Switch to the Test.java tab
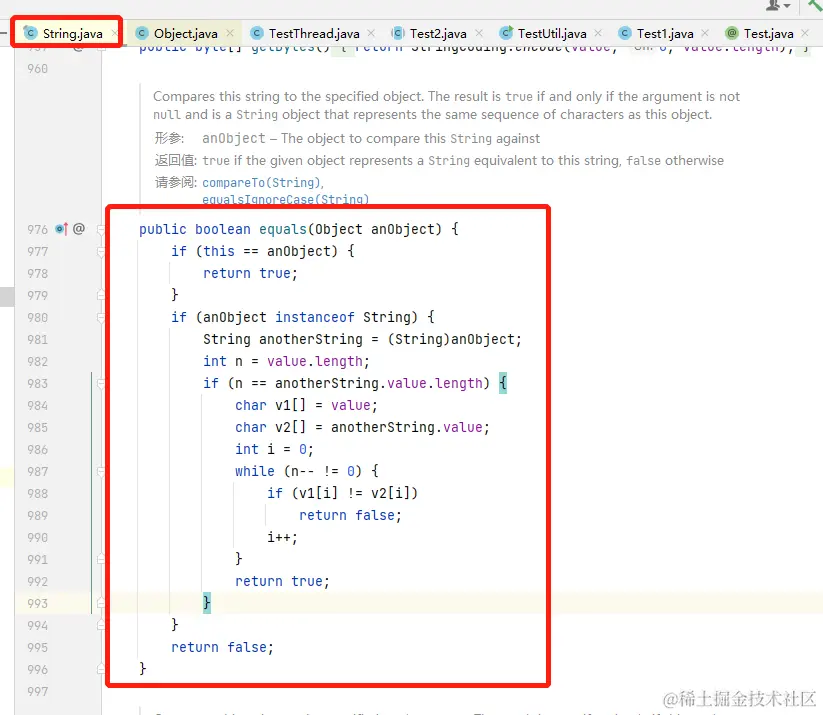This screenshot has width=823, height=715. [768, 34]
